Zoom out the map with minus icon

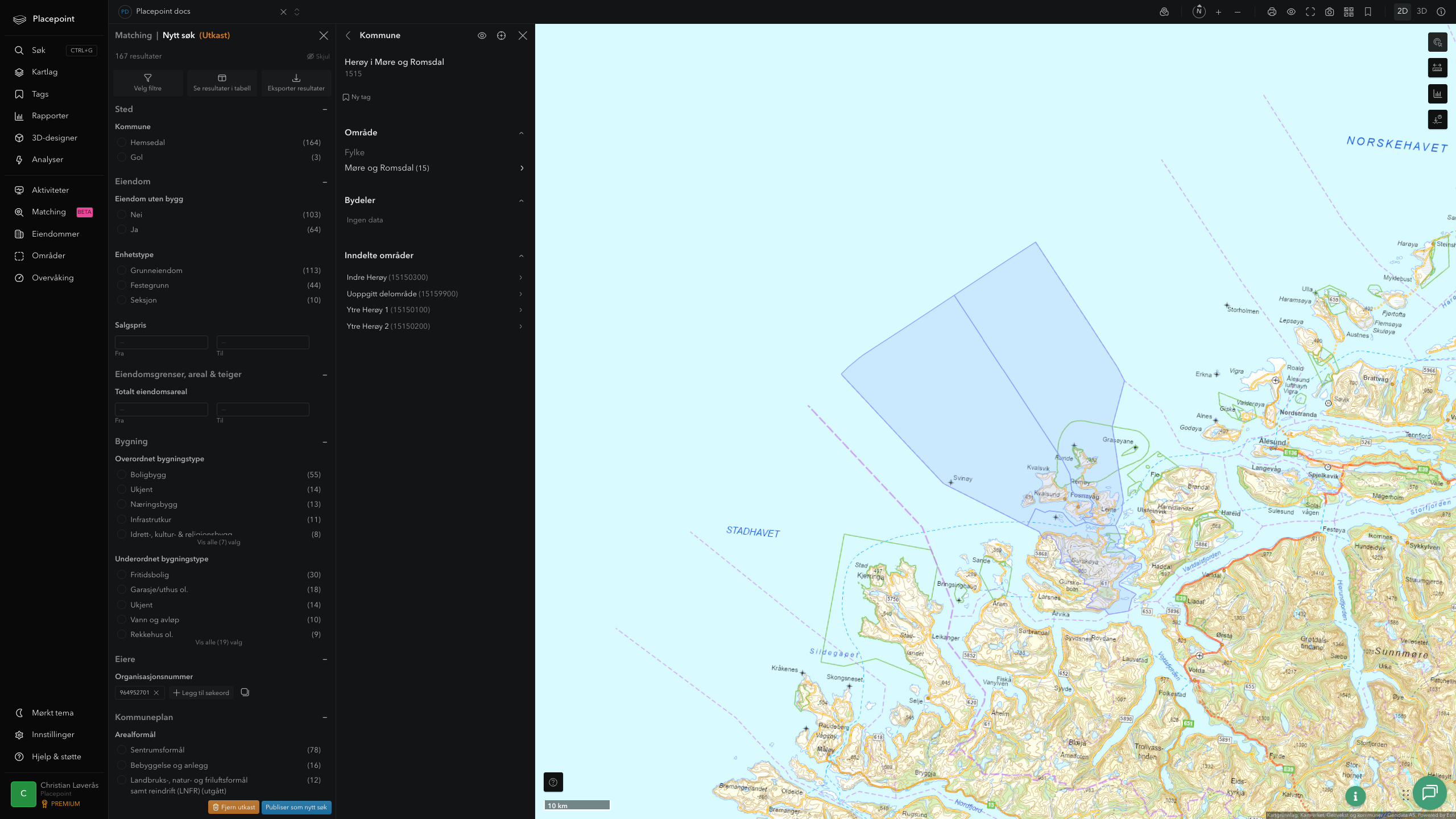1238,12
